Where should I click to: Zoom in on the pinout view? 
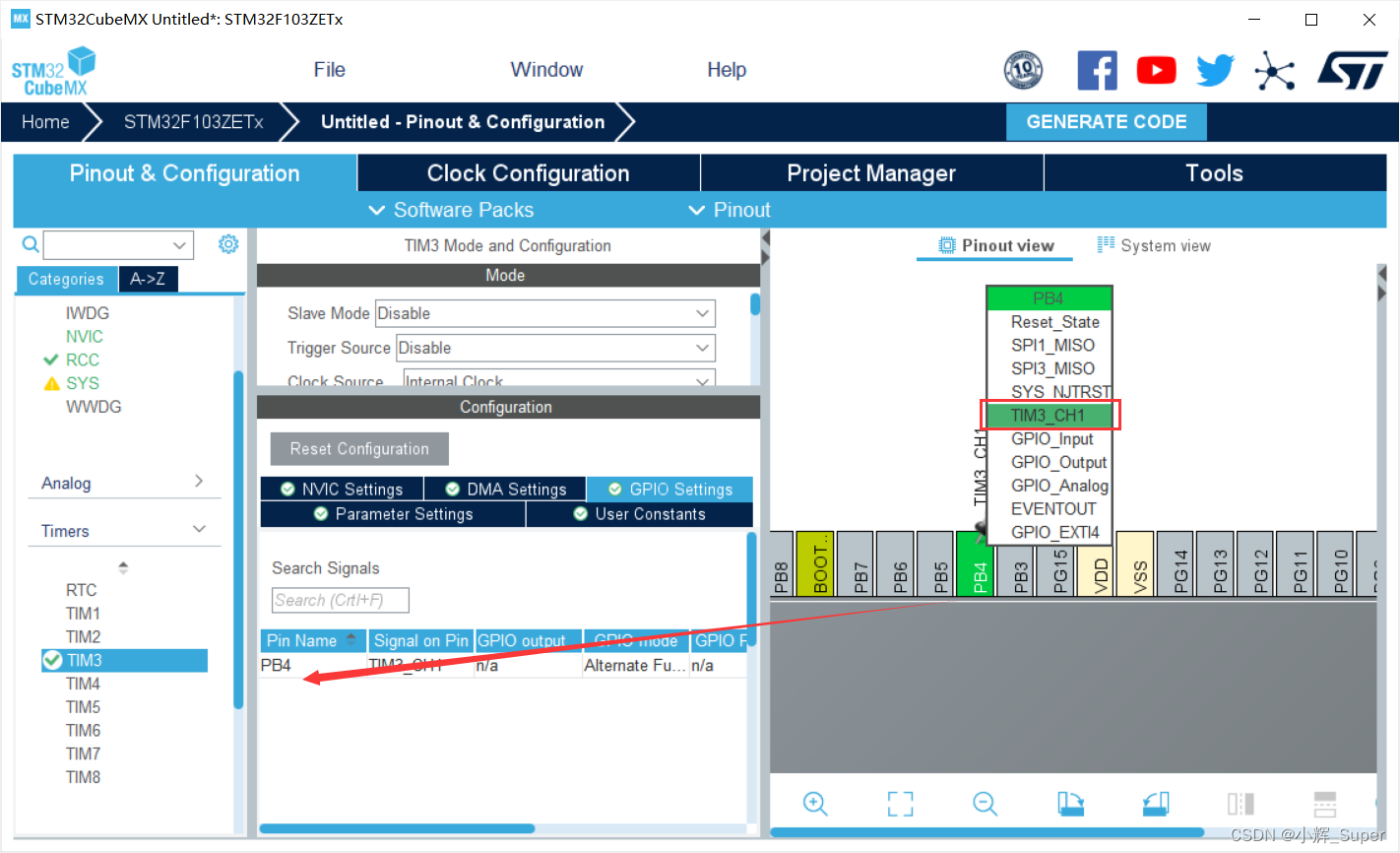tap(815, 804)
